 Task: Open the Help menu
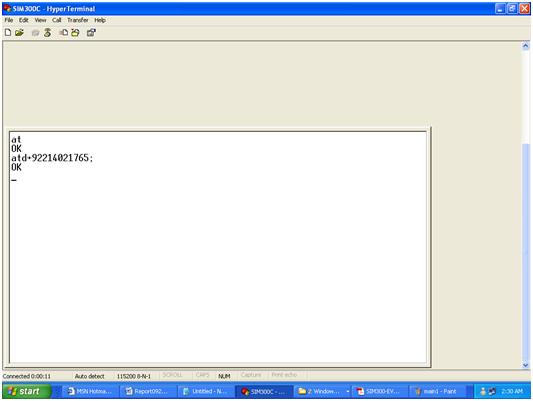coord(100,20)
